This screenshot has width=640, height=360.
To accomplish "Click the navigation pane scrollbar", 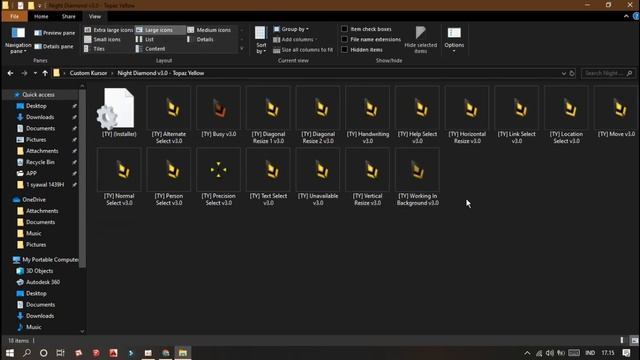I will [82, 178].
